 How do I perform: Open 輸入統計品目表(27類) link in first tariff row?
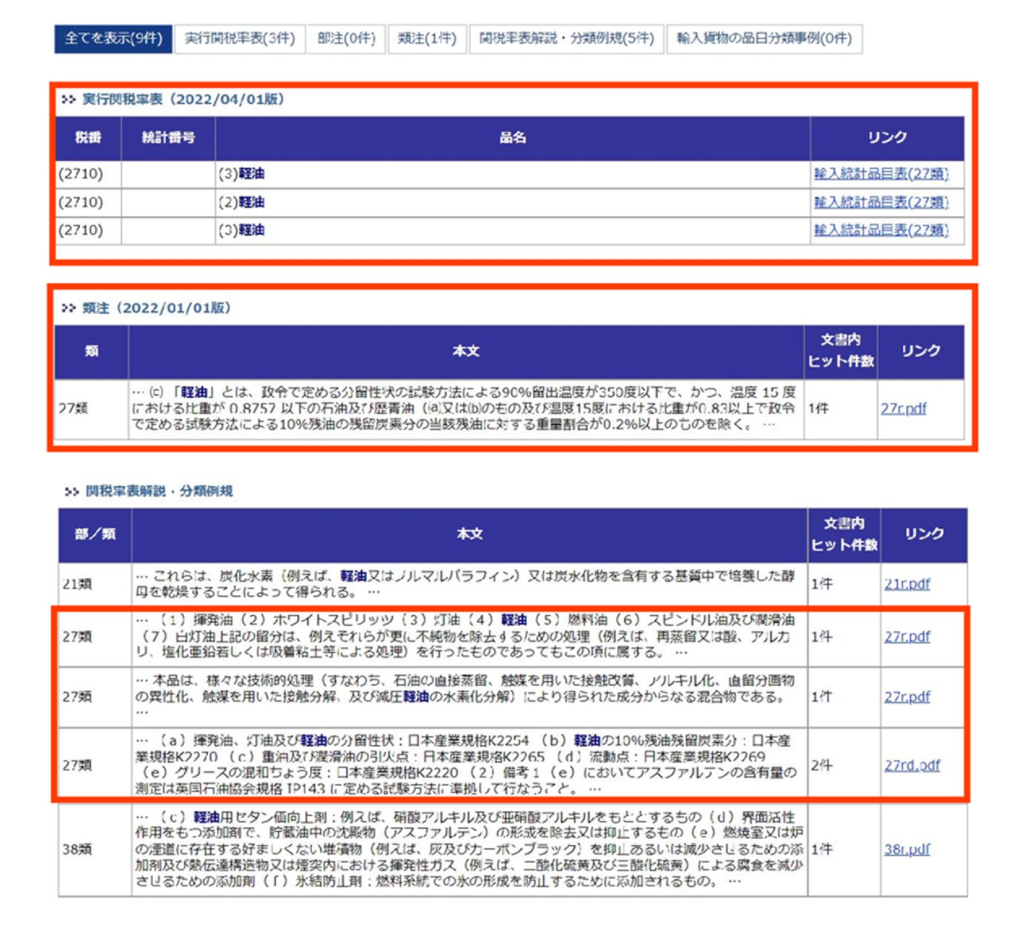pyautogui.click(x=881, y=174)
